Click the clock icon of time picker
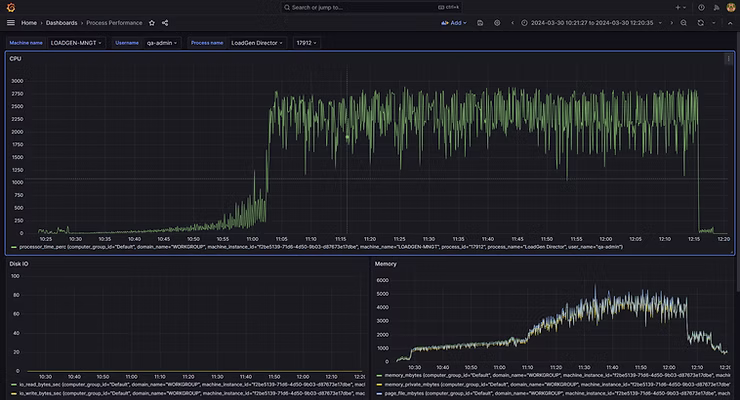This screenshot has height=400, width=740. (524, 23)
